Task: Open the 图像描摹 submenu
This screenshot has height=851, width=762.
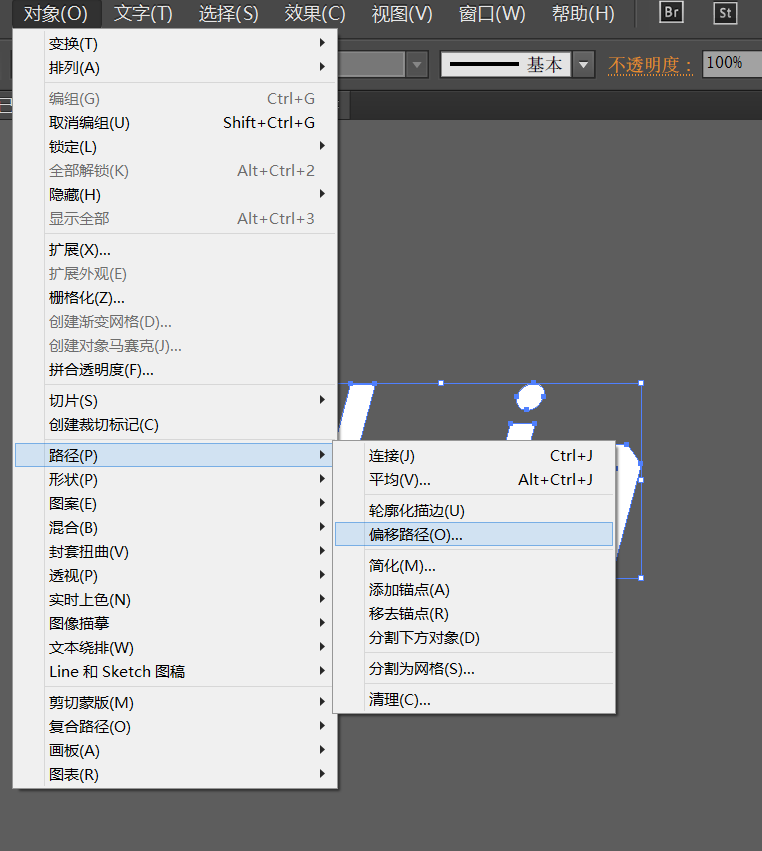Action: [176, 623]
